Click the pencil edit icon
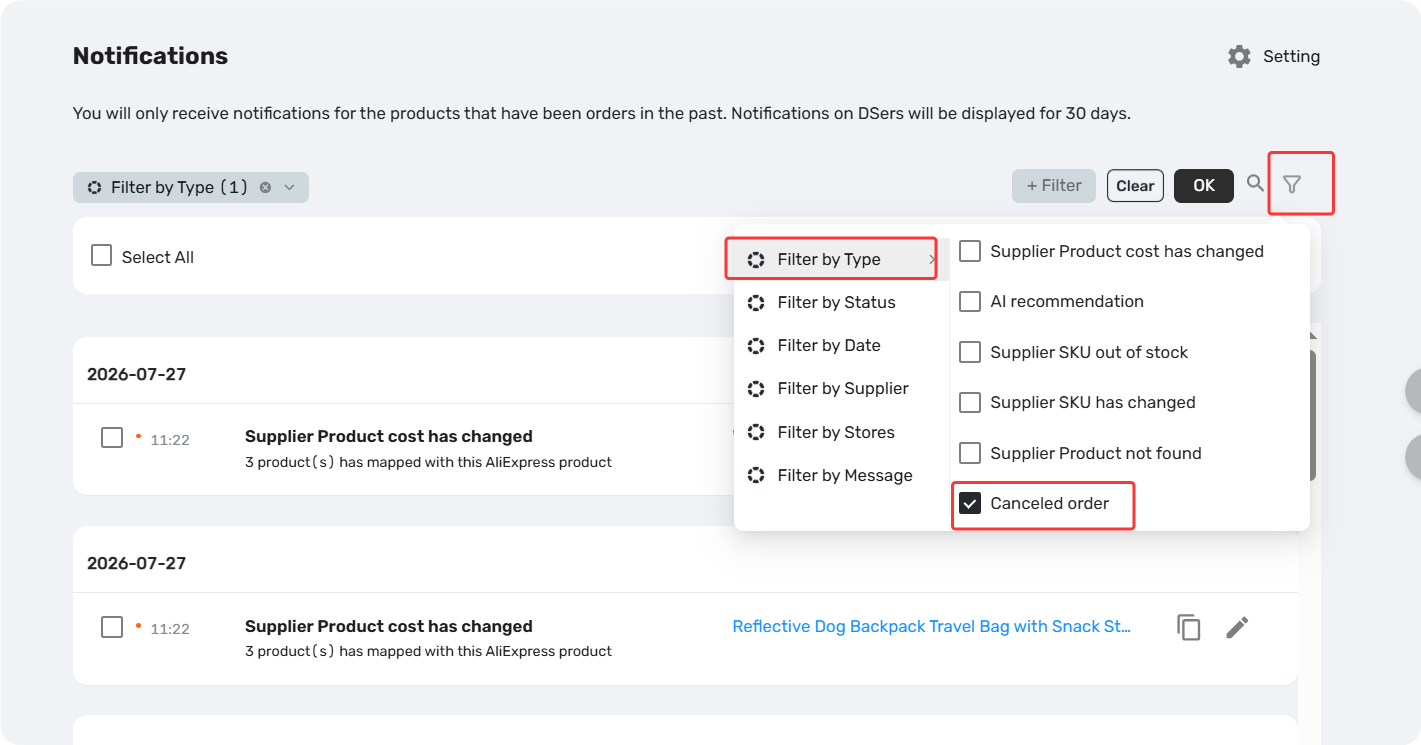This screenshot has height=745, width=1421. (1237, 627)
